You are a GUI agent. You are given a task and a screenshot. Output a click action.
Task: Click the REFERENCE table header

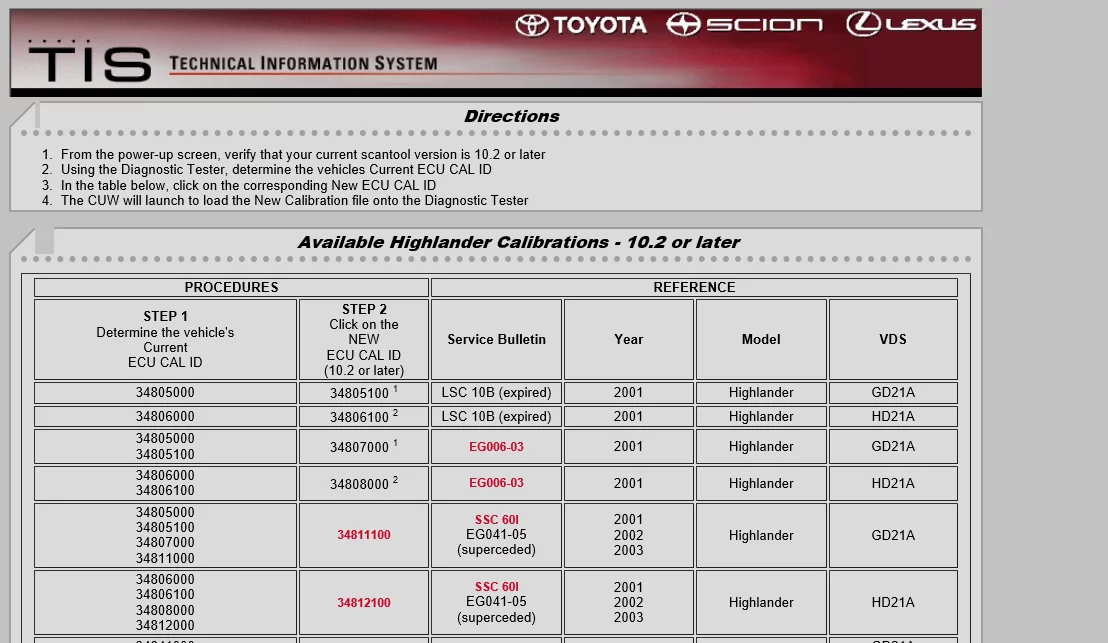click(x=694, y=287)
